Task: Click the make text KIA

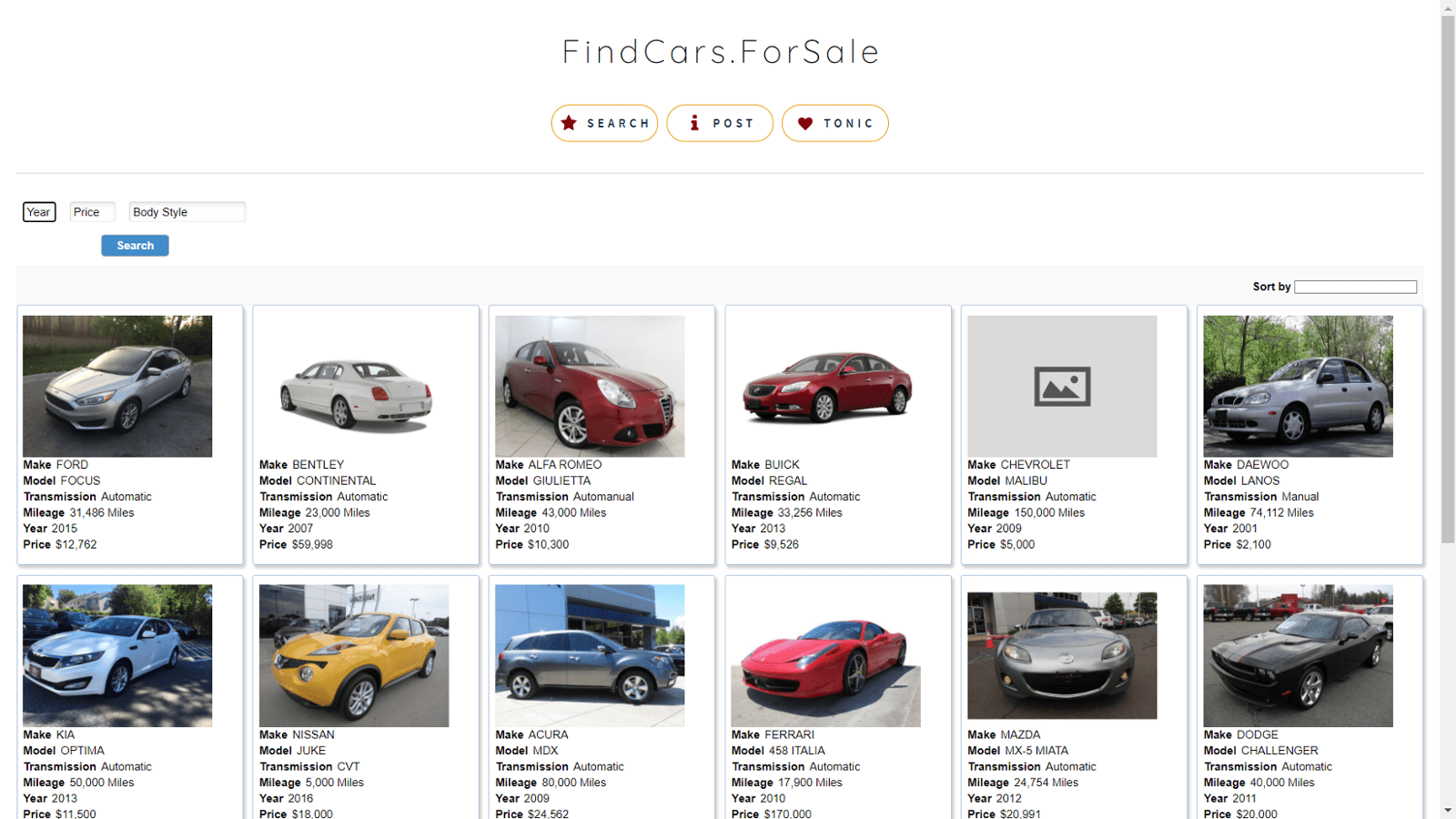Action: [66, 734]
